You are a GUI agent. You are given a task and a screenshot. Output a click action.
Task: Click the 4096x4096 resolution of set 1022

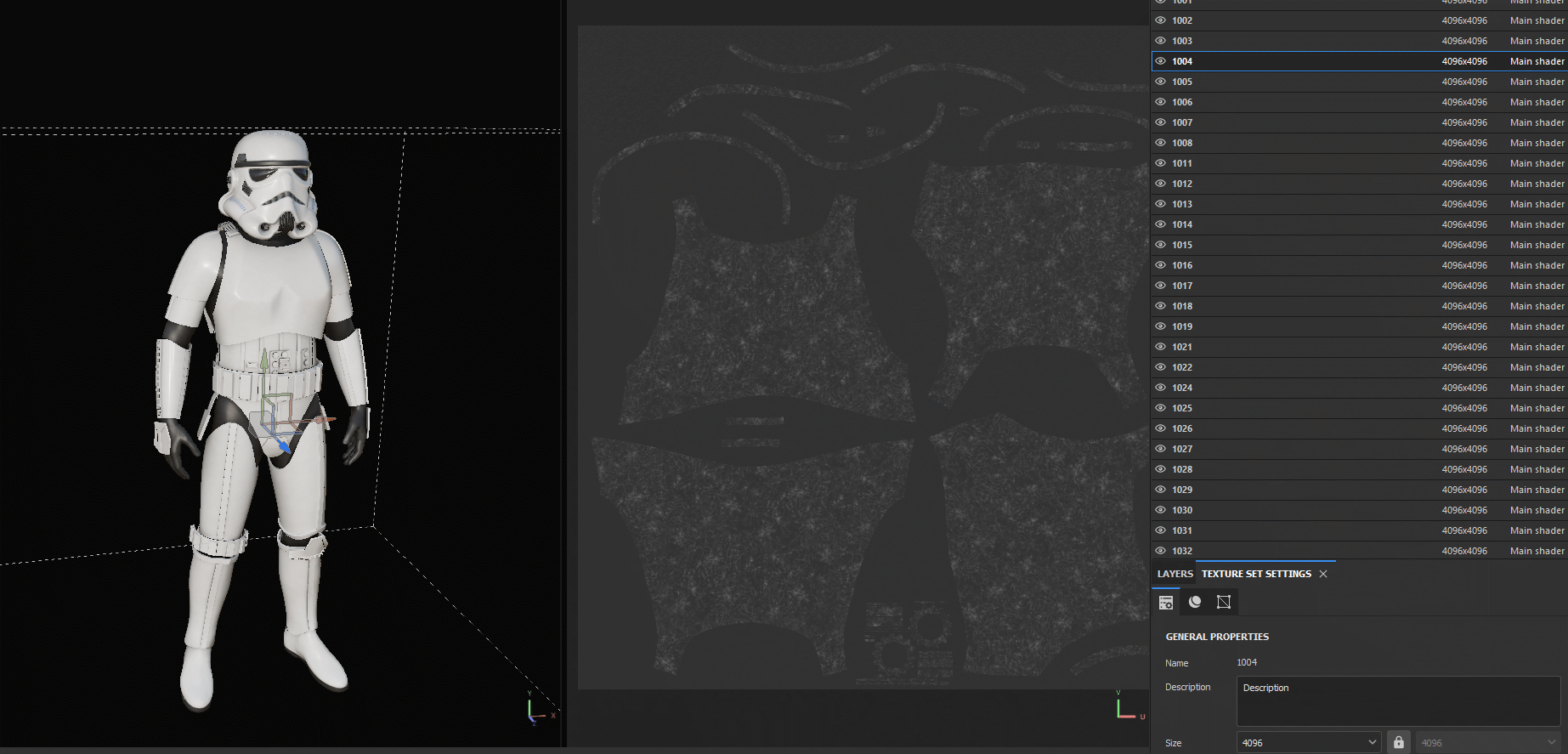[1464, 367]
